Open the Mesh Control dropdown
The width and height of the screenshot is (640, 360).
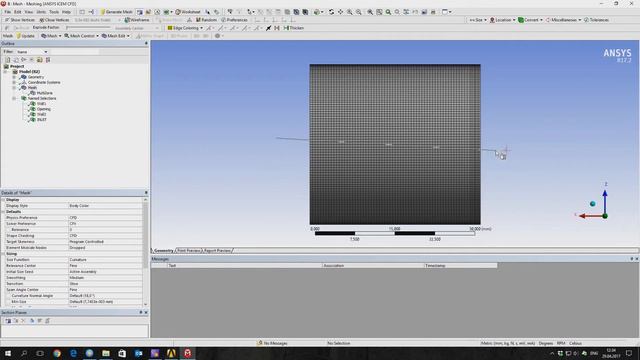pyautogui.click(x=82, y=36)
